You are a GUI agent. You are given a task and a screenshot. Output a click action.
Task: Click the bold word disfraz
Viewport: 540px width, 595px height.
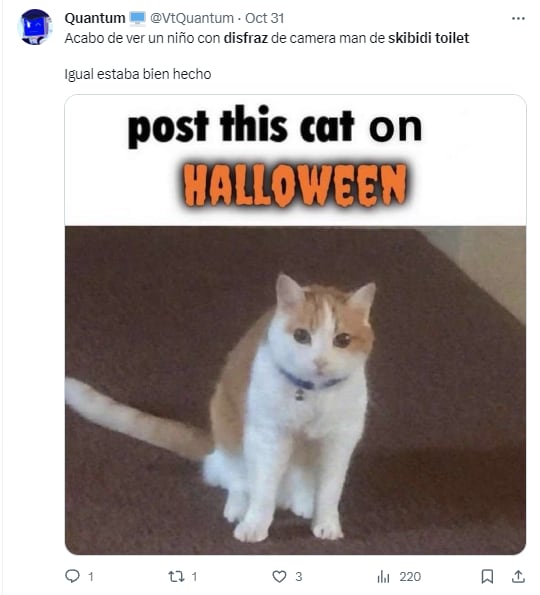point(246,38)
